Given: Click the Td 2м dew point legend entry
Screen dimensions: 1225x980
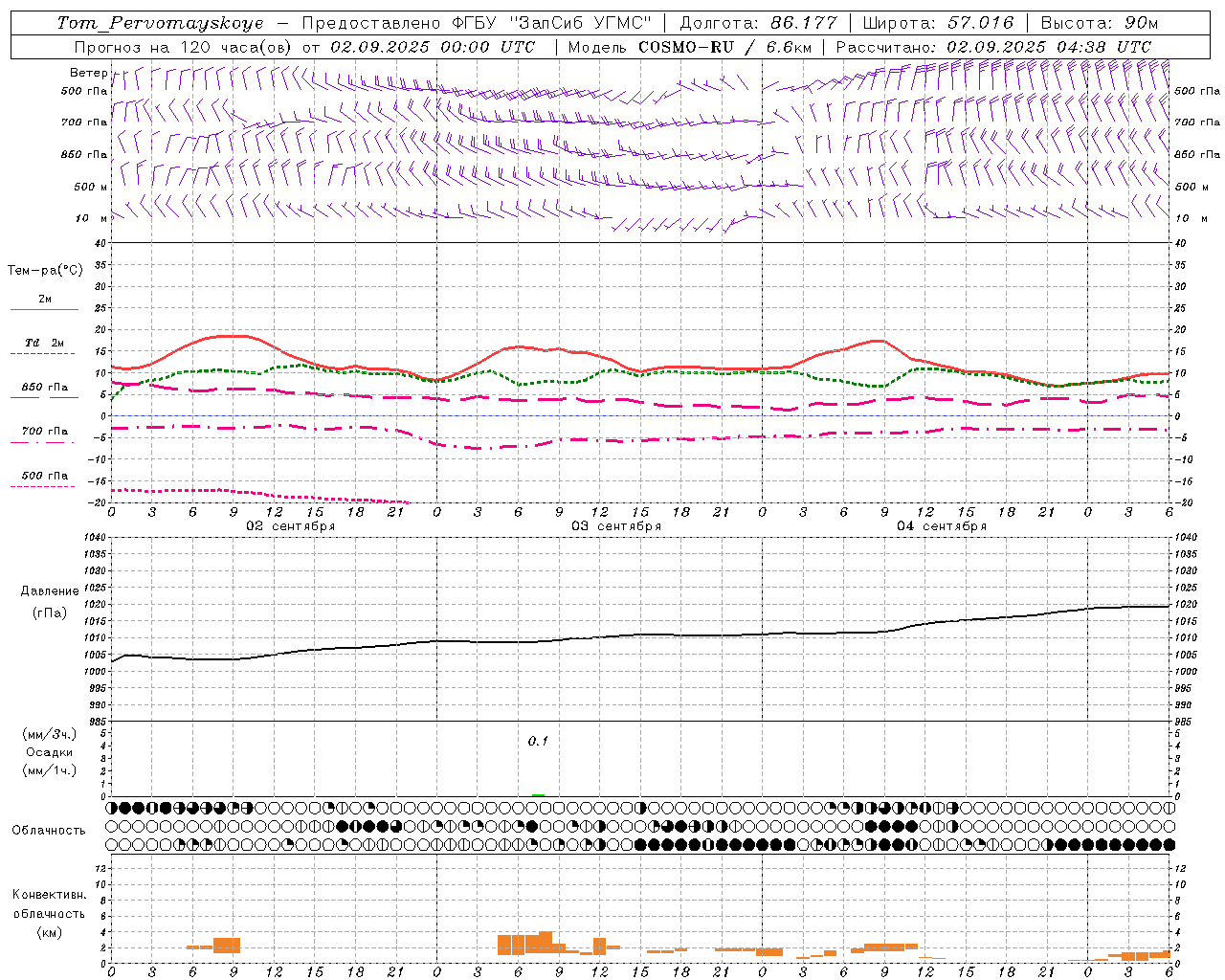Looking at the screenshot, I should click(x=45, y=343).
